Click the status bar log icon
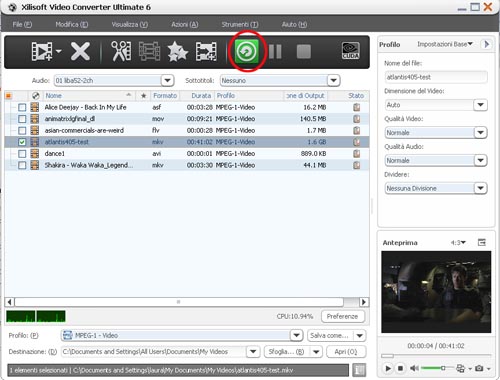500x380 pixels. pyautogui.click(x=359, y=370)
